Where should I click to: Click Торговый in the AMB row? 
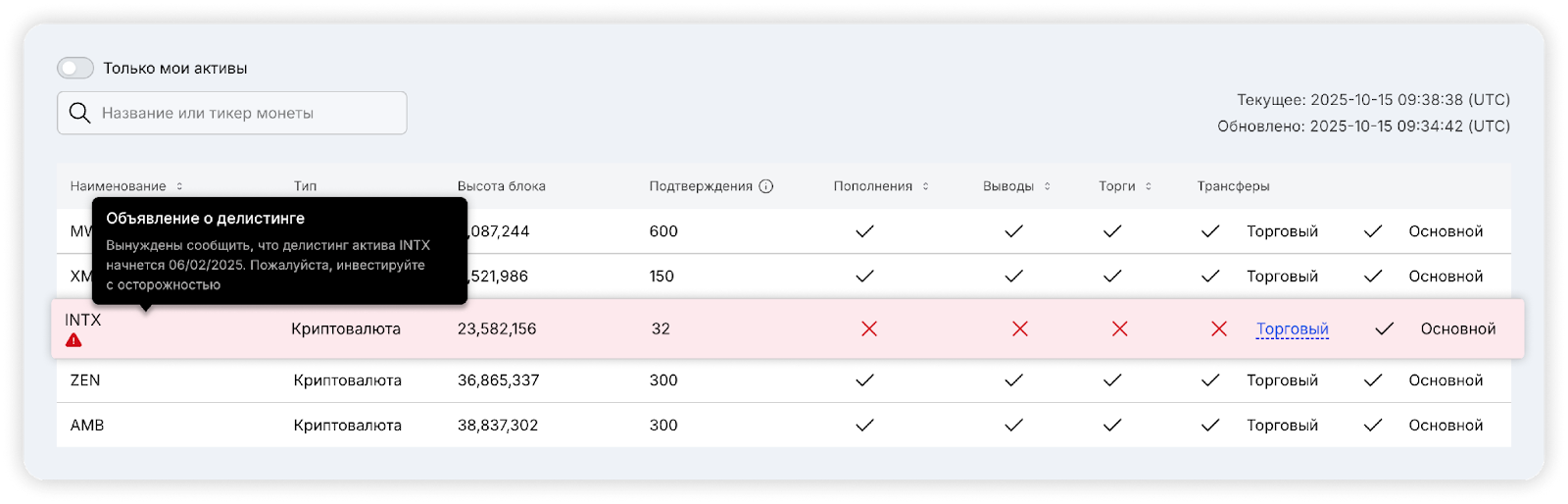(1282, 426)
